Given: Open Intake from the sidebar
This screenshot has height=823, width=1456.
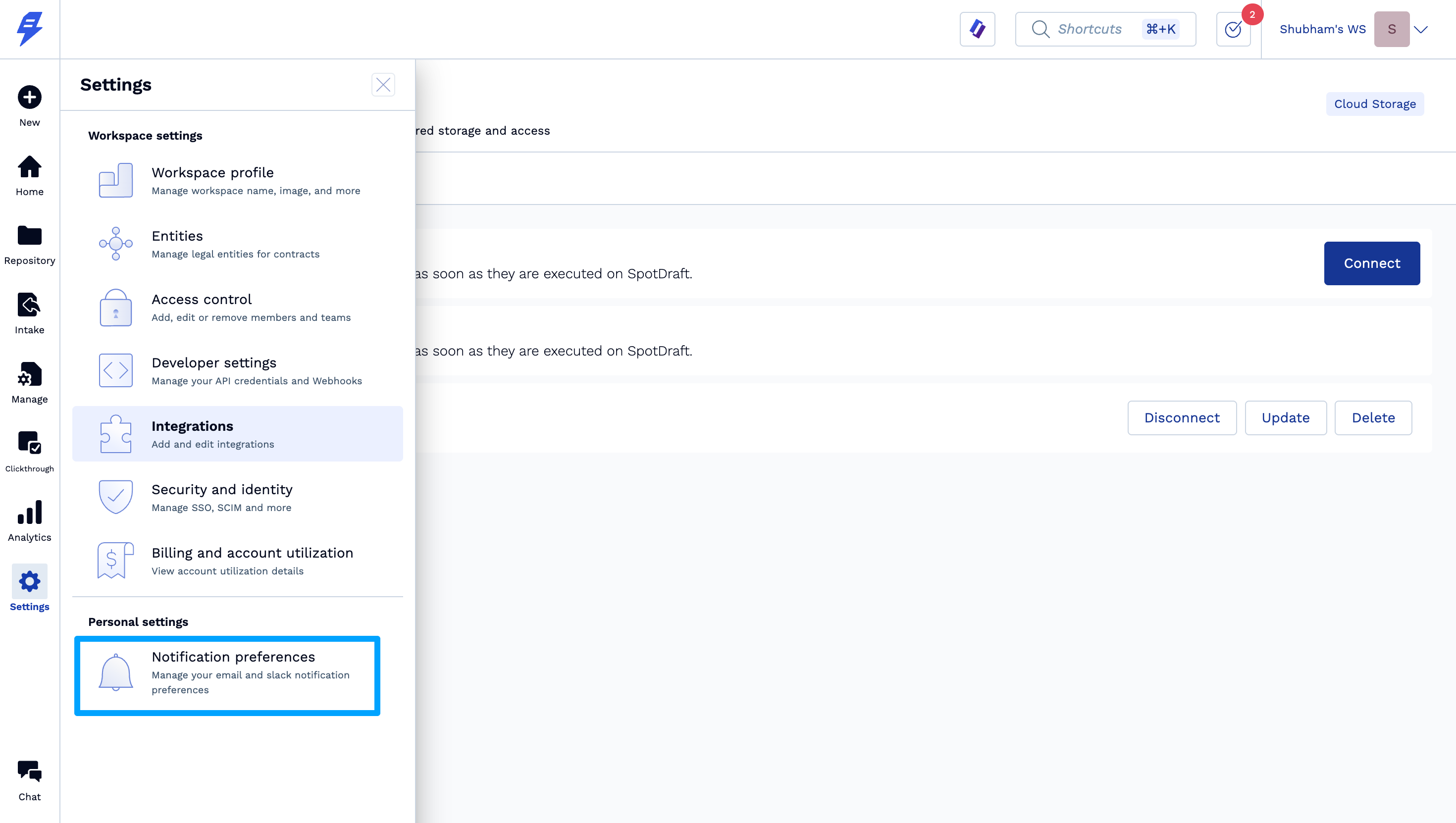Looking at the screenshot, I should click(x=29, y=305).
